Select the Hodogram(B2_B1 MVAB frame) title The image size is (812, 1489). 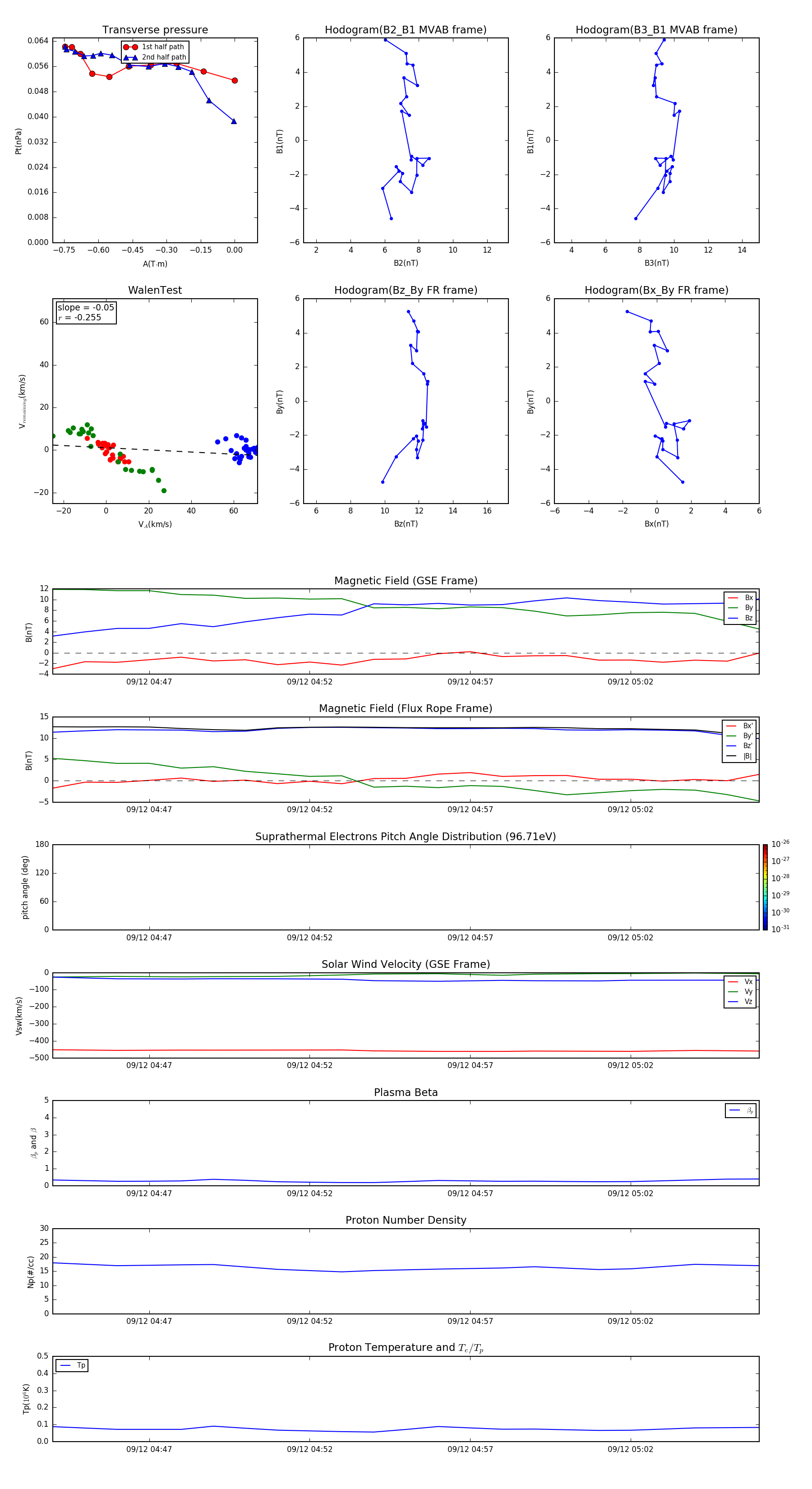pyautogui.click(x=405, y=30)
